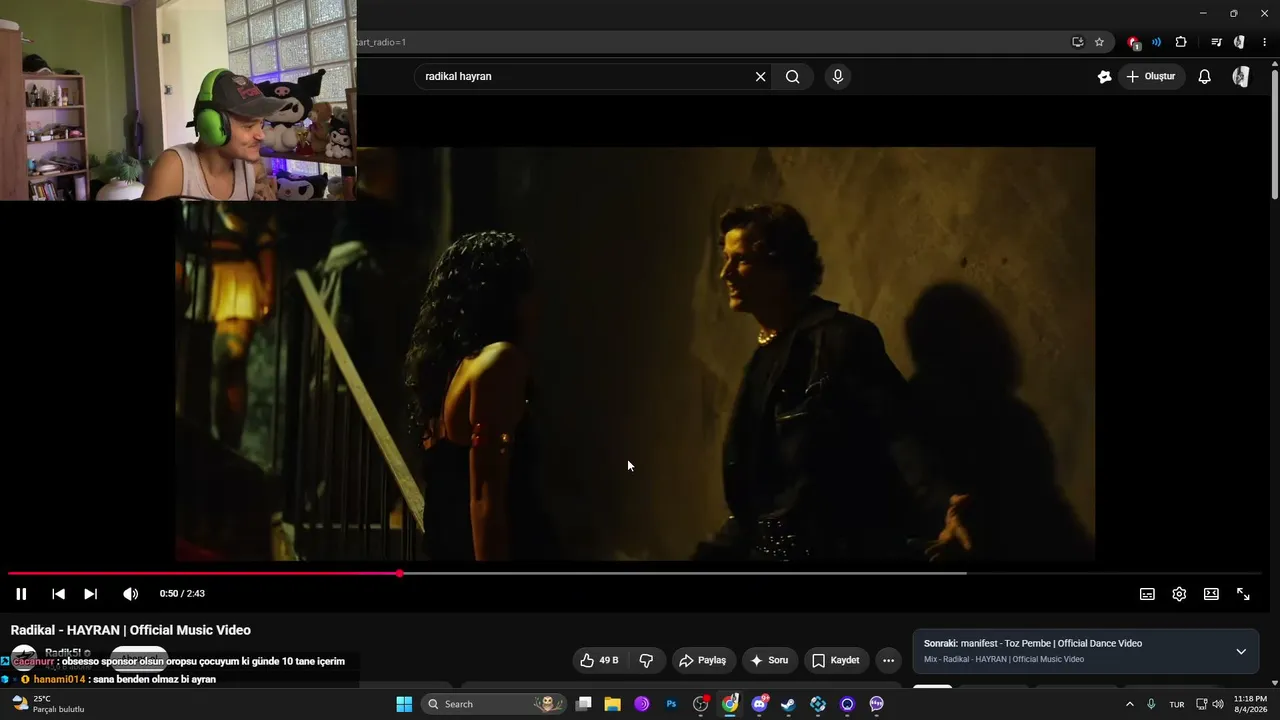Skip to the next video
1280x720 pixels.
(x=91, y=594)
